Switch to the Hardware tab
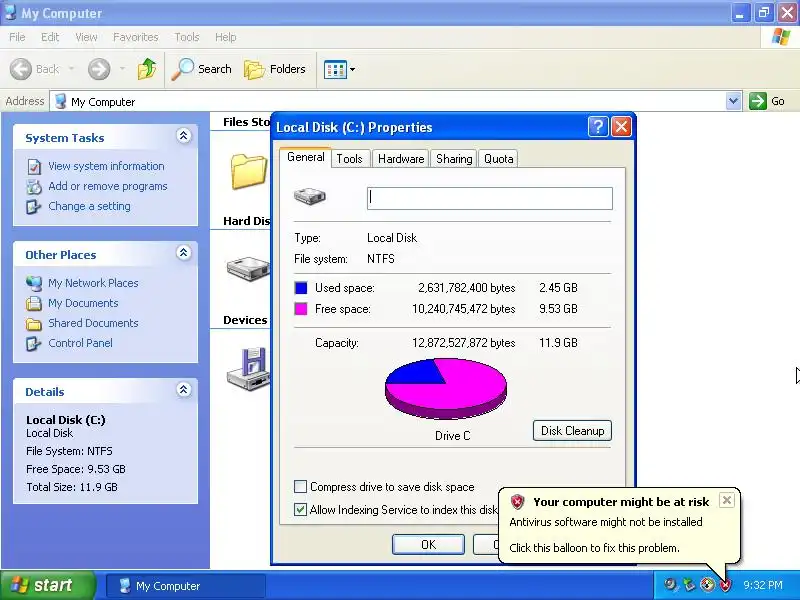Screen dimensions: 800x600 click(x=401, y=159)
